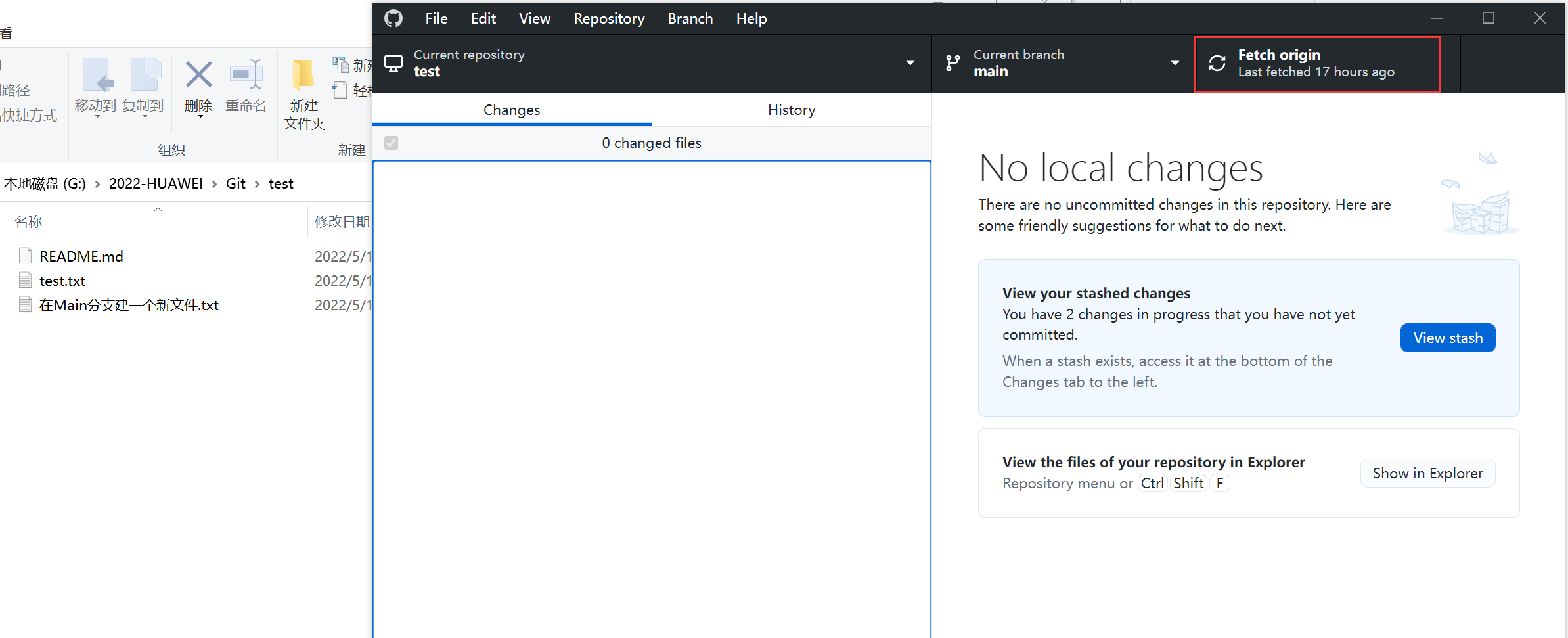Open the Current repository dropdown
This screenshot has width=1568, height=638.
pos(910,62)
